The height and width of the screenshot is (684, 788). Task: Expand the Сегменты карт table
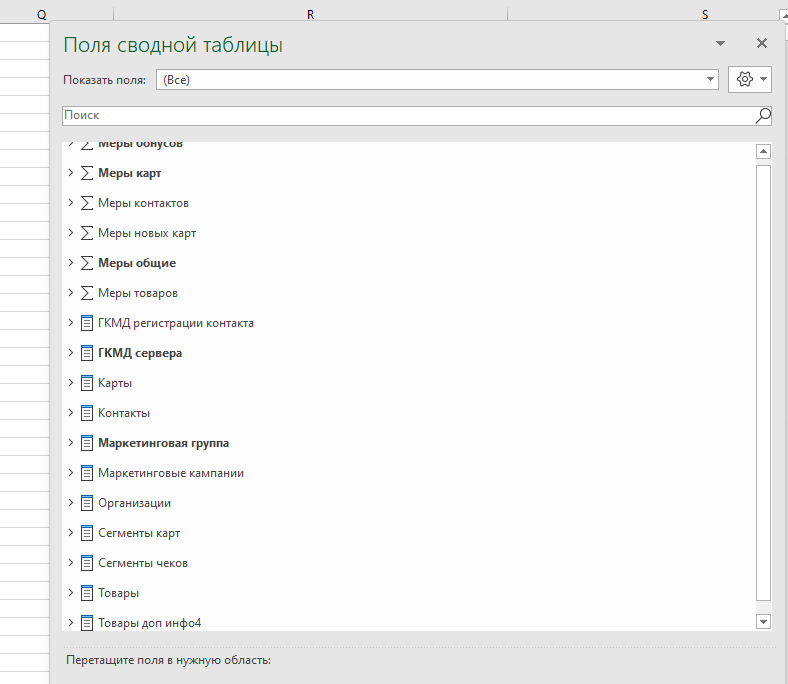click(x=70, y=533)
